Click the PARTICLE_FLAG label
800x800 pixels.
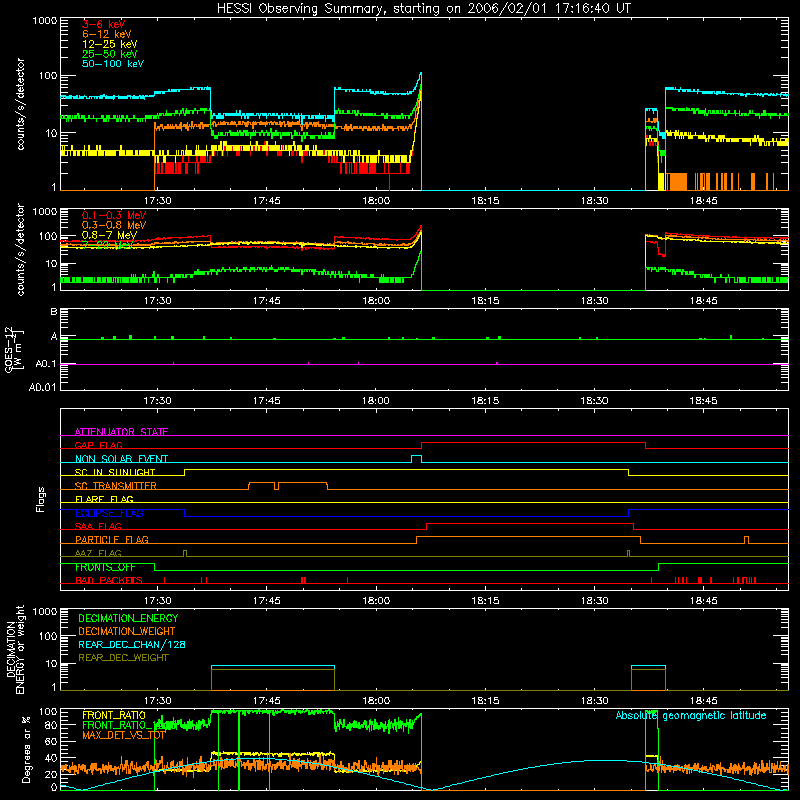[x=112, y=540]
